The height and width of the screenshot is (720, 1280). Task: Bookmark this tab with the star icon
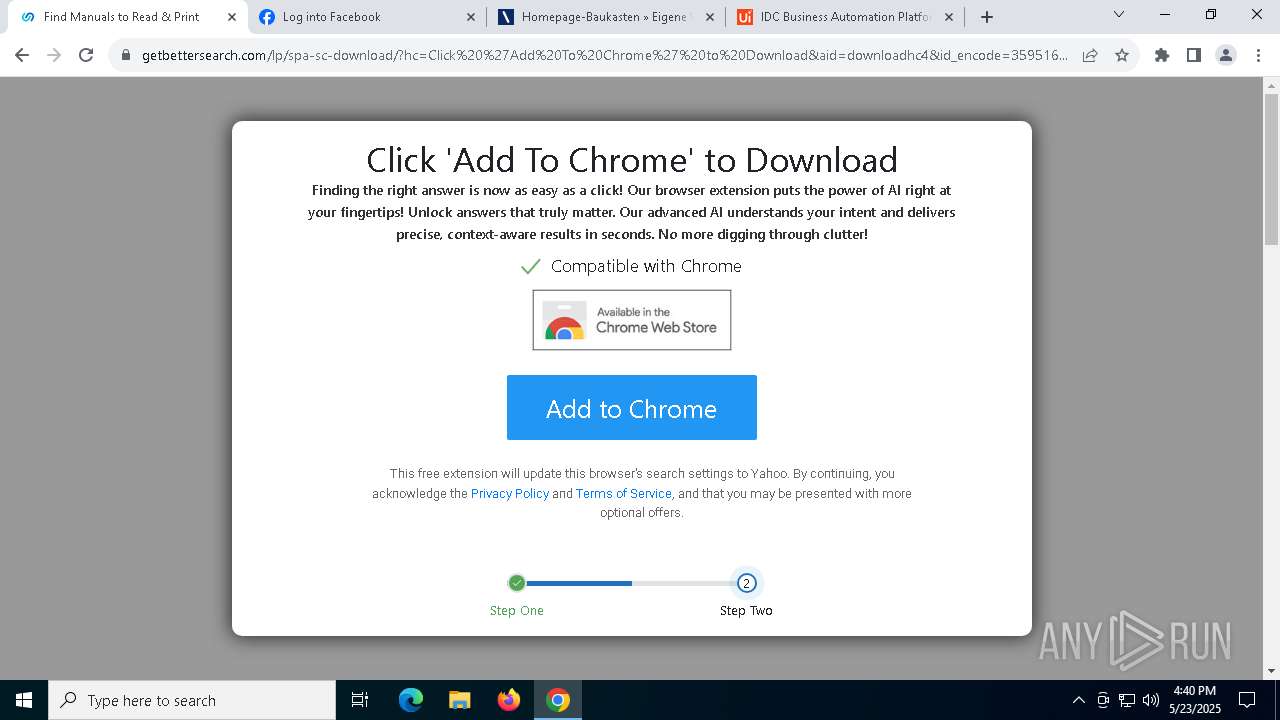pos(1122,55)
